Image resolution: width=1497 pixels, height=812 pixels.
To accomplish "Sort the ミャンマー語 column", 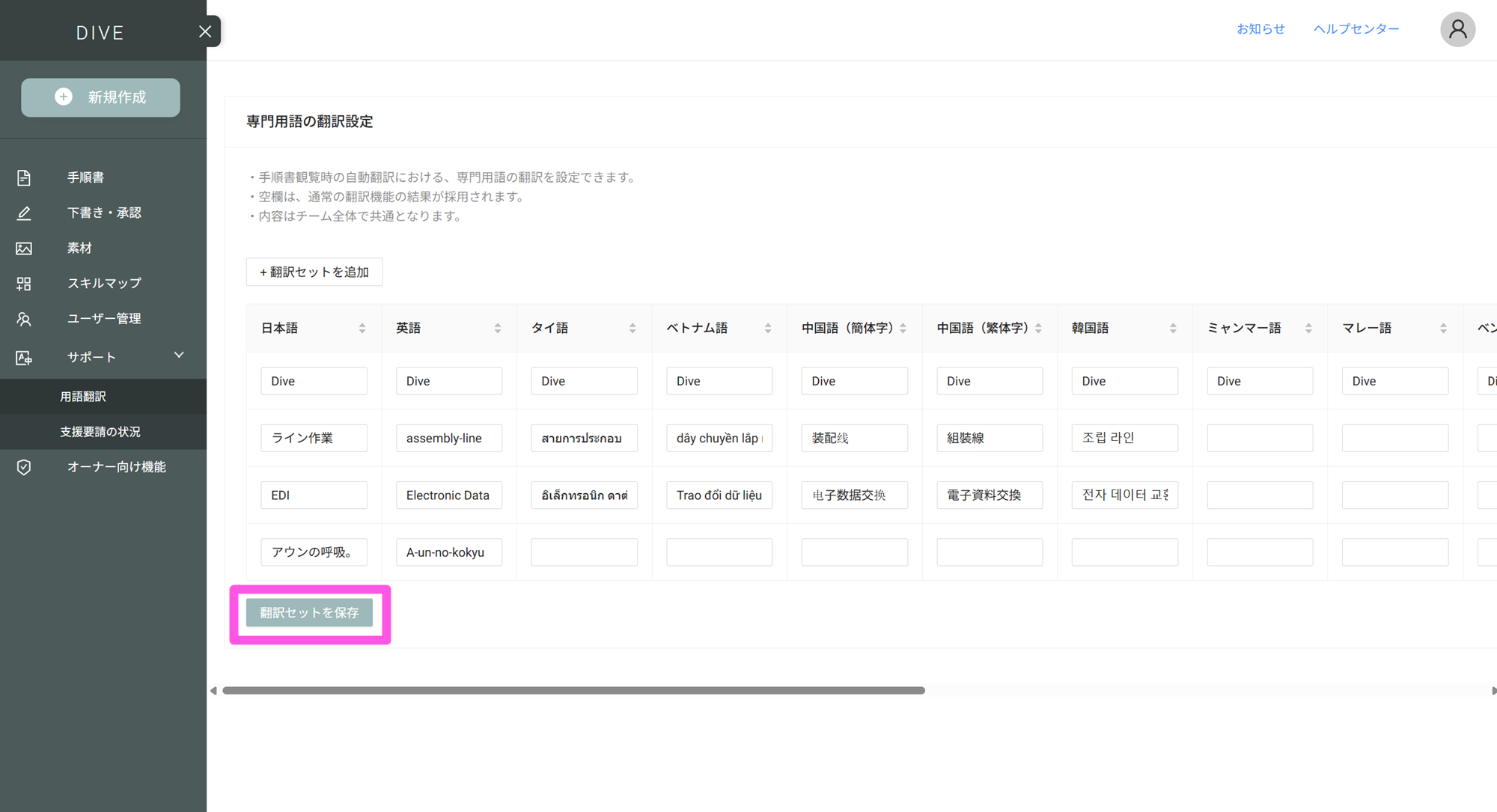I will [1308, 329].
